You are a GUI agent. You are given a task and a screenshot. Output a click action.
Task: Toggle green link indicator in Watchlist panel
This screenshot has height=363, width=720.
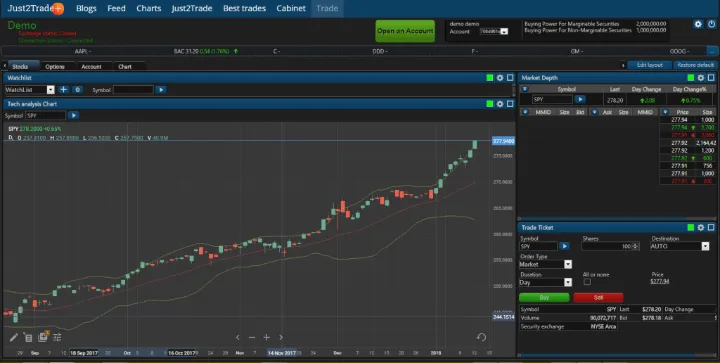coord(489,78)
